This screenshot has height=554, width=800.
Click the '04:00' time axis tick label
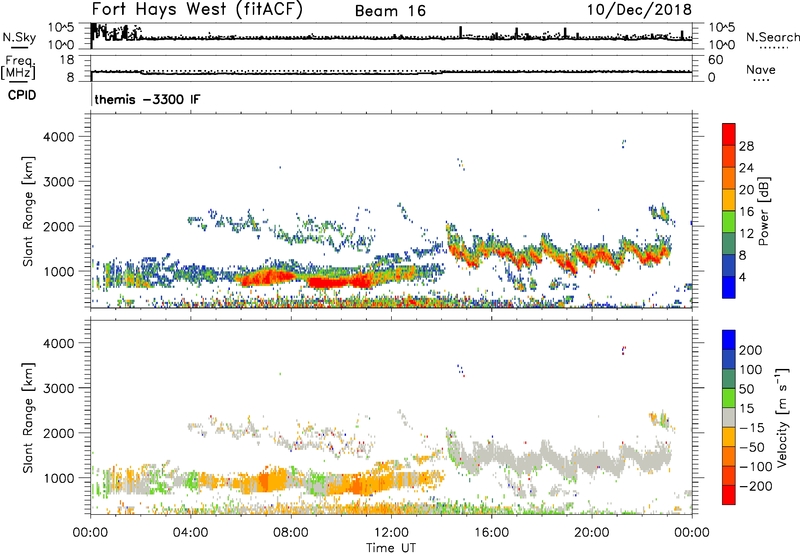click(x=190, y=533)
